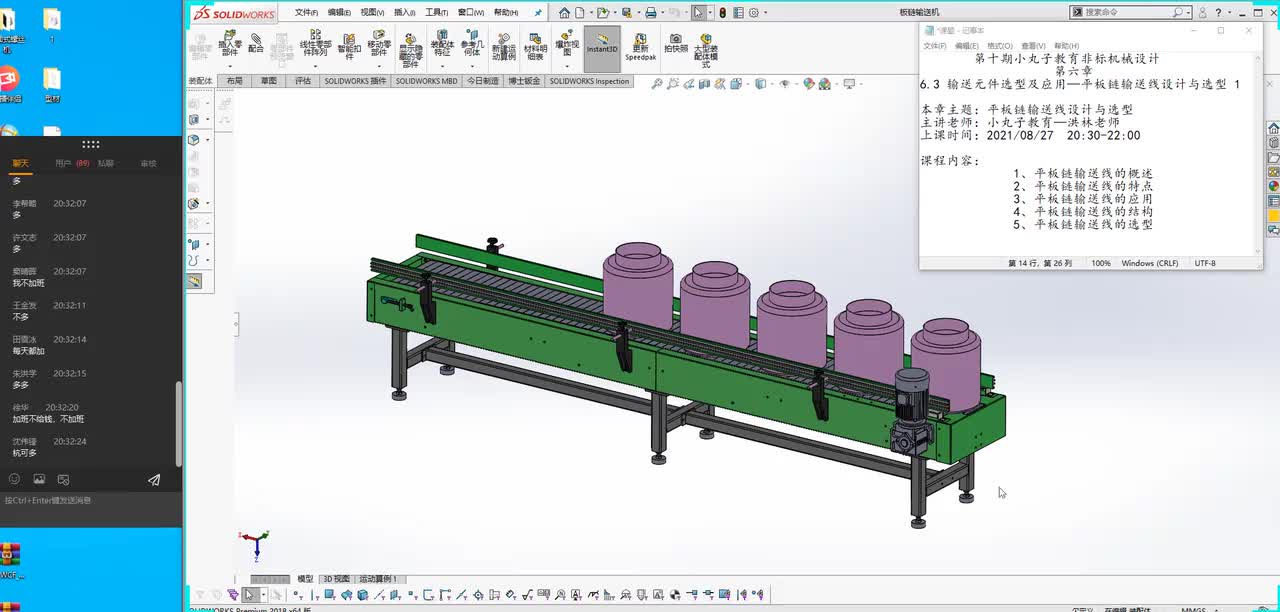Open the Appearances task pane icon
1280x612 pixels.
[1273, 185]
